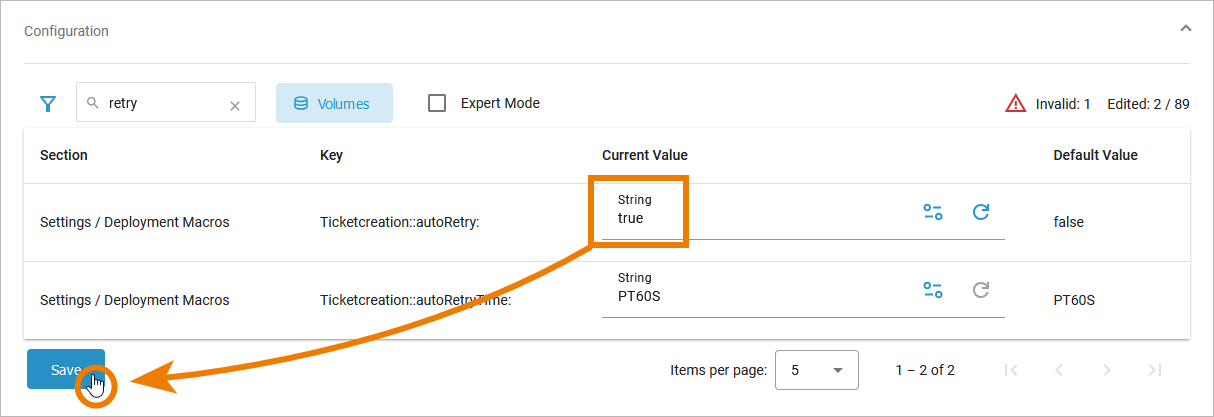Viewport: 1214px width, 417px height.
Task: Reset autoRetry value to default
Action: click(981, 212)
